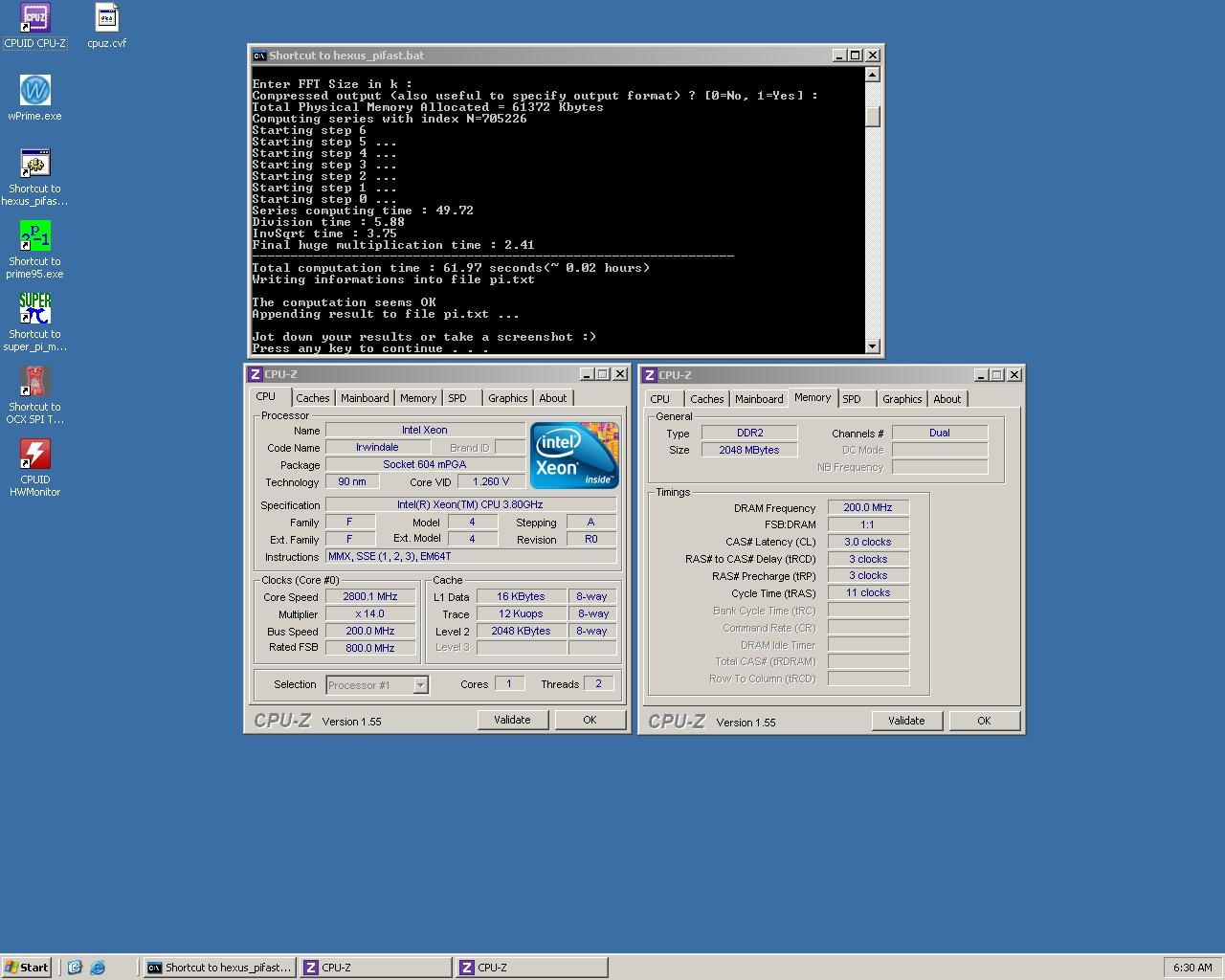Click the 800.0 MHz rated FSB value
This screenshot has height=980, width=1225.
pyautogui.click(x=370, y=649)
